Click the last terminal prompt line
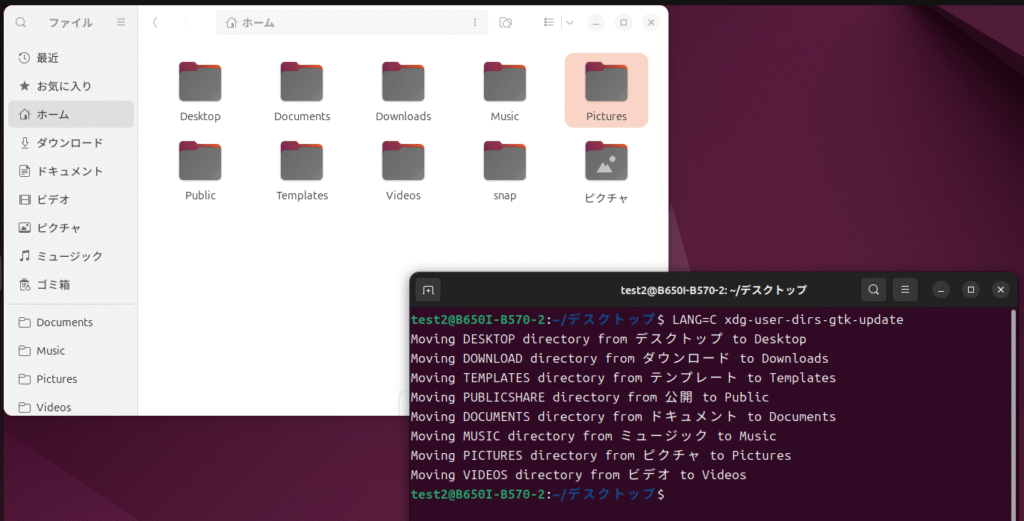The image size is (1024, 521). point(537,494)
